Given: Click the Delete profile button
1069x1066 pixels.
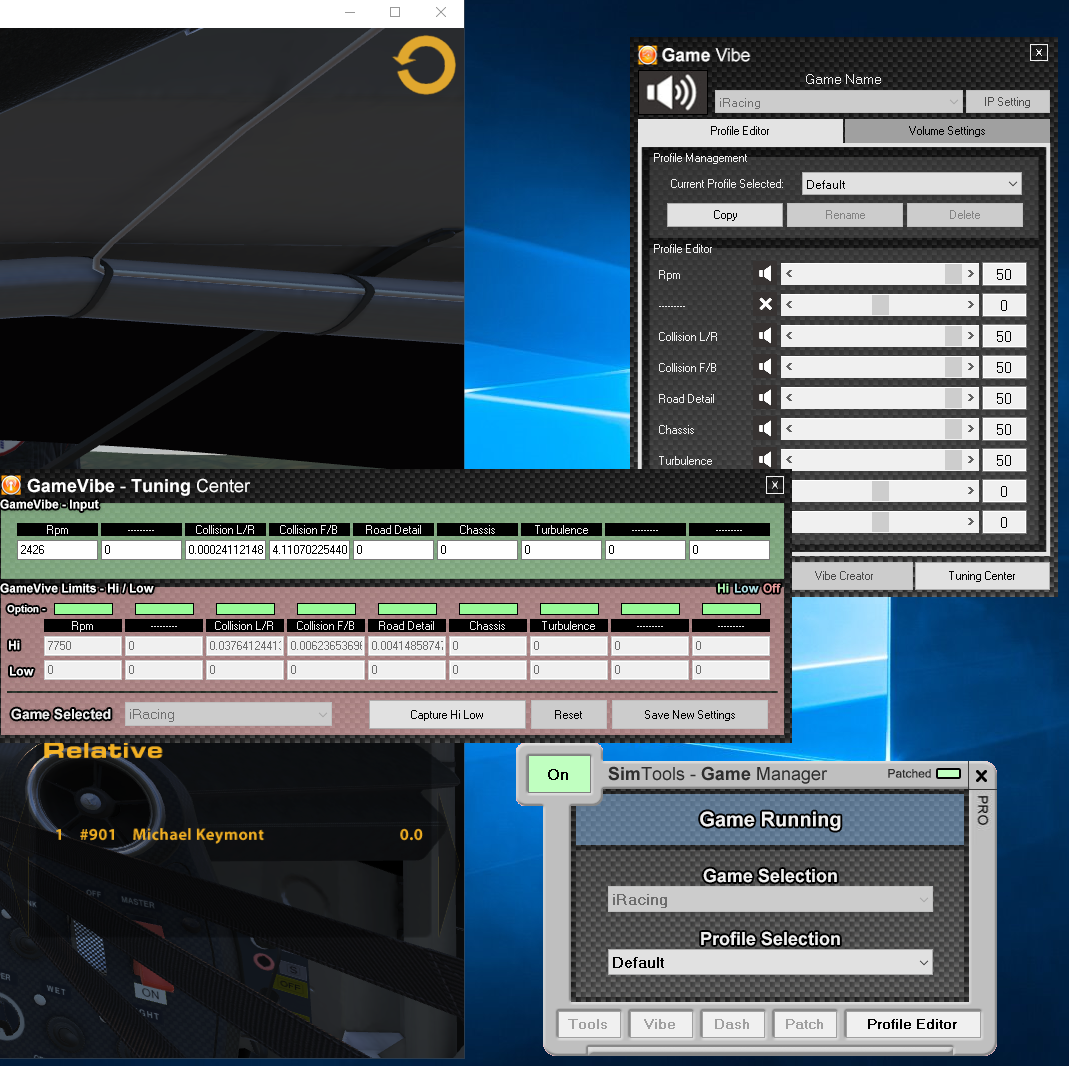Looking at the screenshot, I should click(965, 215).
